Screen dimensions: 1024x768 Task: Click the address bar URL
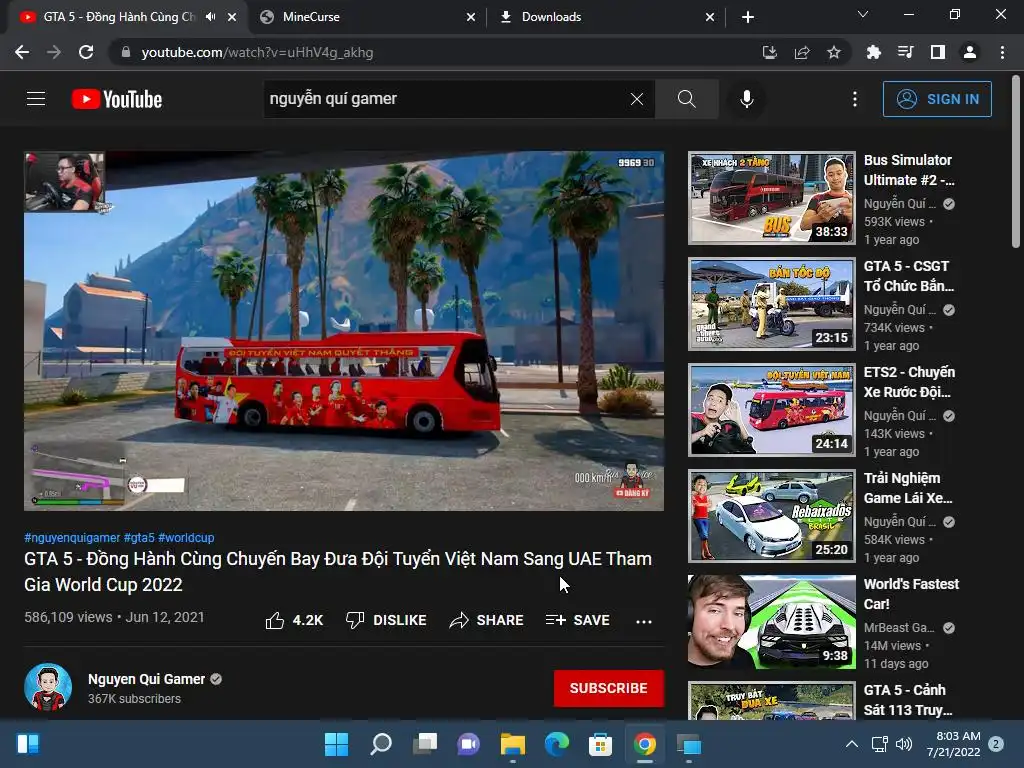pyautogui.click(x=257, y=52)
